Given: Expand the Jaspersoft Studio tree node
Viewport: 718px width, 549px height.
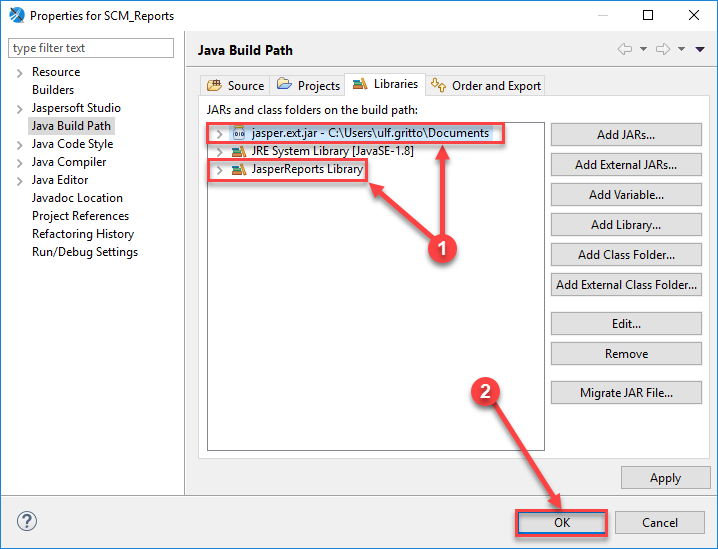Looking at the screenshot, I should 19,108.
